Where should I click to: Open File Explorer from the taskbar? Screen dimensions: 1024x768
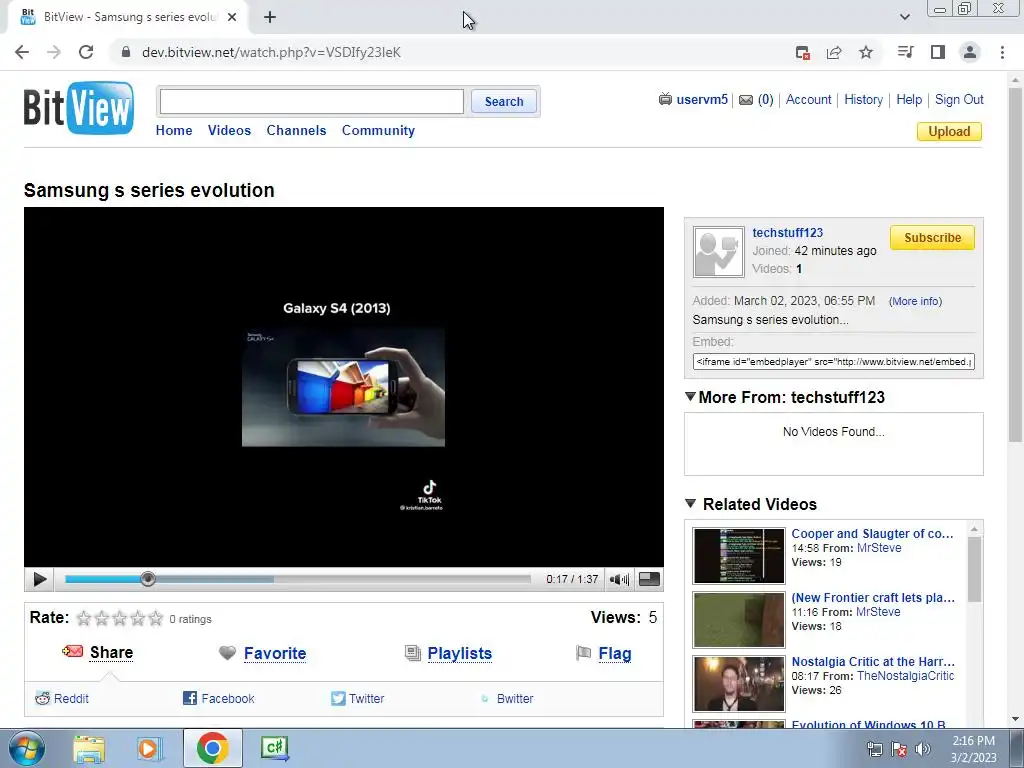pyautogui.click(x=89, y=748)
